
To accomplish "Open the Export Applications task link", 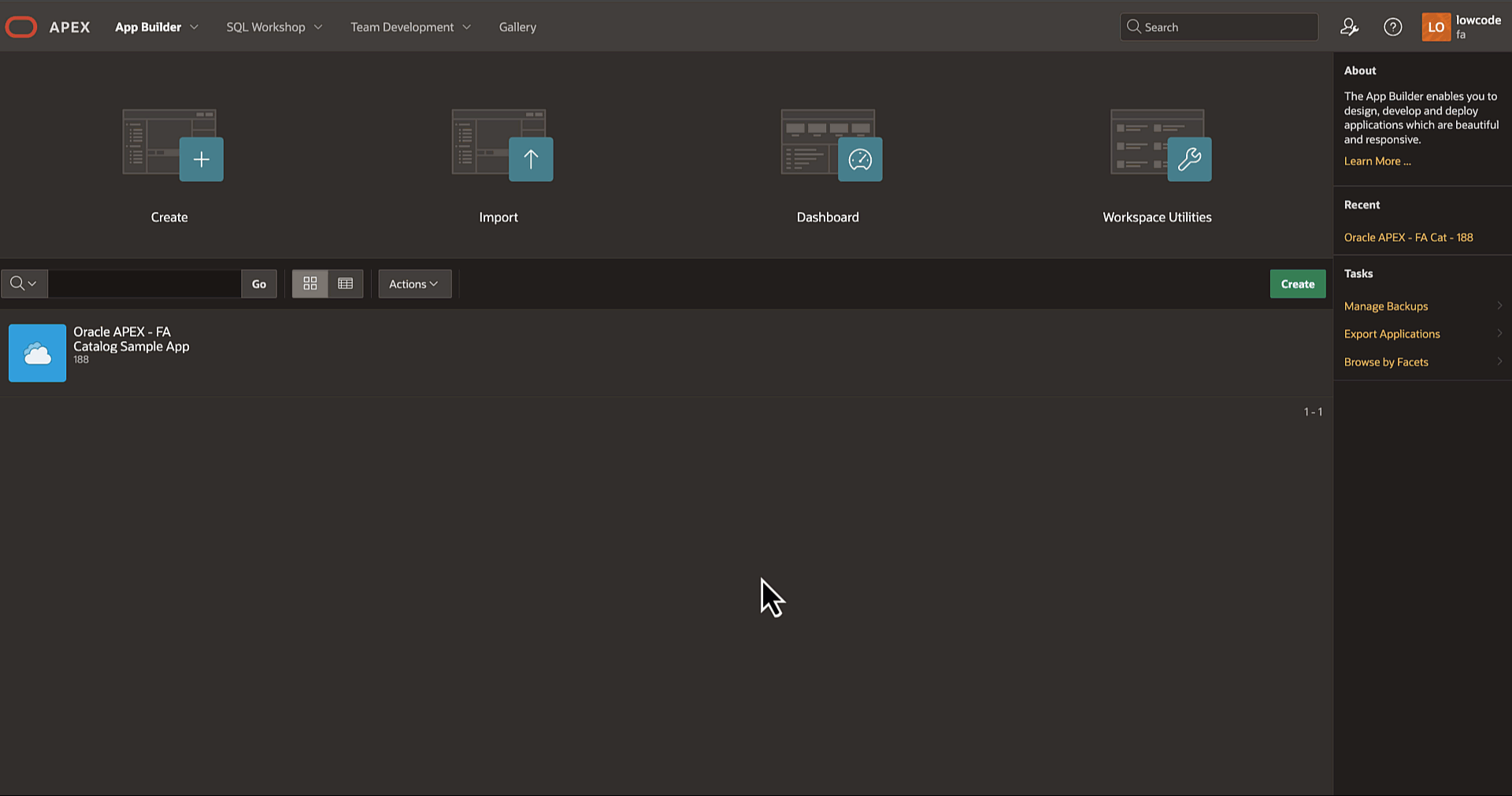I will coord(1392,334).
